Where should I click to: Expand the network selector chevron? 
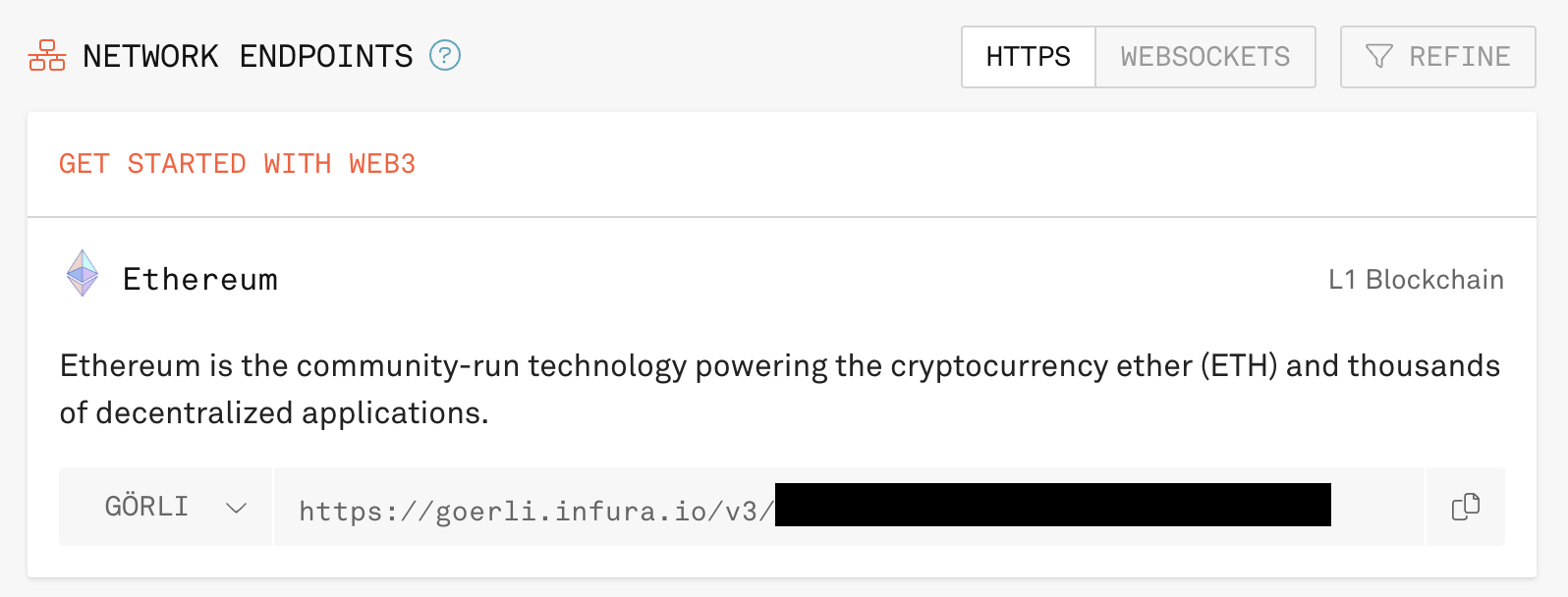(236, 507)
